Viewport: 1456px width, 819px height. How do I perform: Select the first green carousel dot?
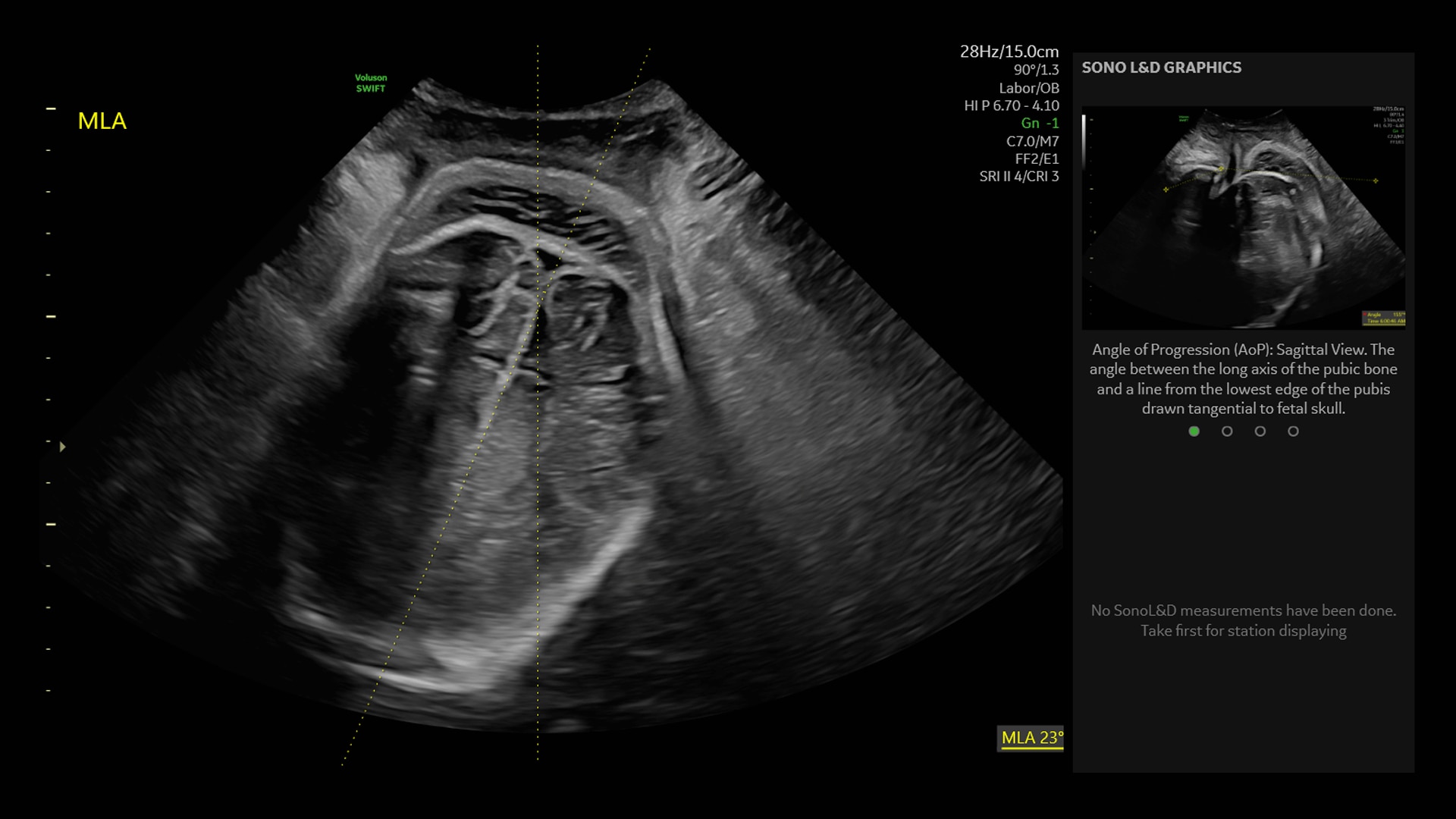tap(1194, 431)
